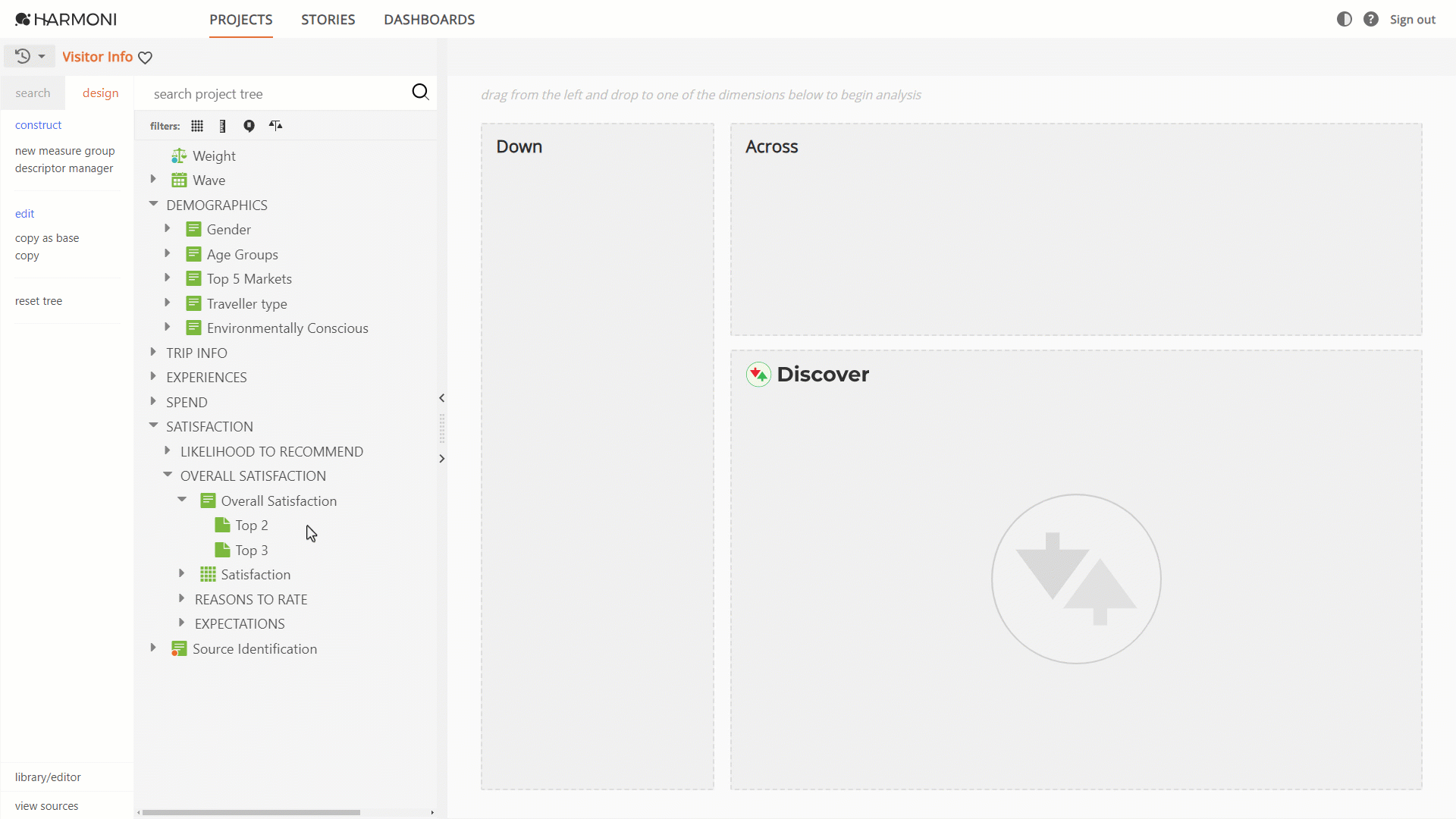Collapse the SATISFACTION group
This screenshot has height=819, width=1456.
click(153, 425)
